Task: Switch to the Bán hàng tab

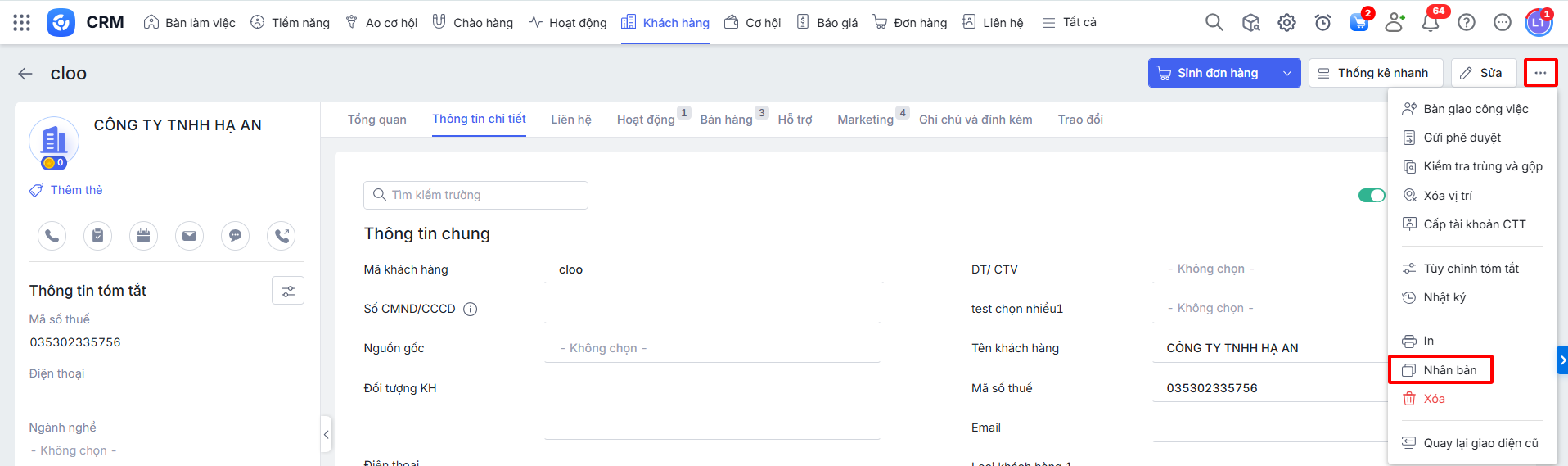Action: [x=726, y=120]
